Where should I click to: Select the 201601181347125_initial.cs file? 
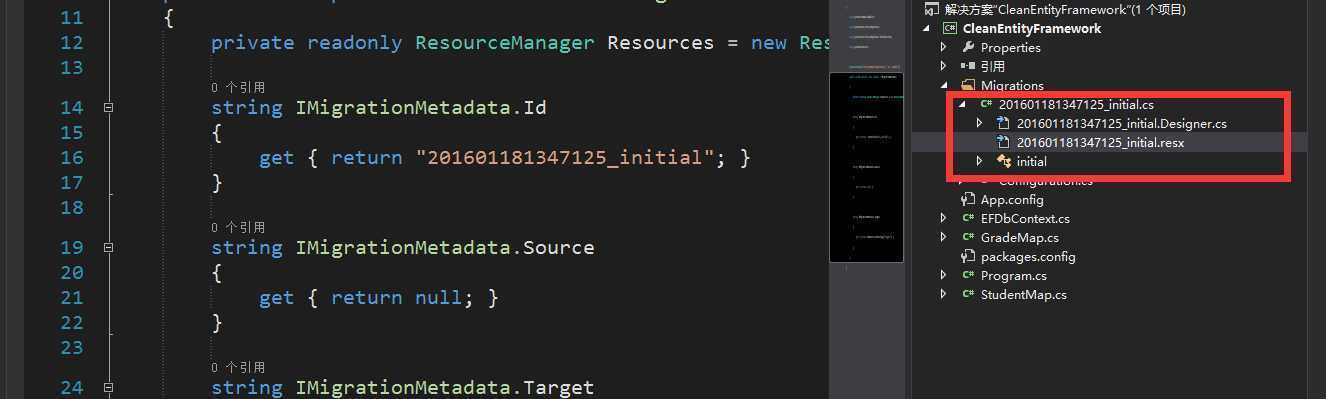tap(1076, 104)
